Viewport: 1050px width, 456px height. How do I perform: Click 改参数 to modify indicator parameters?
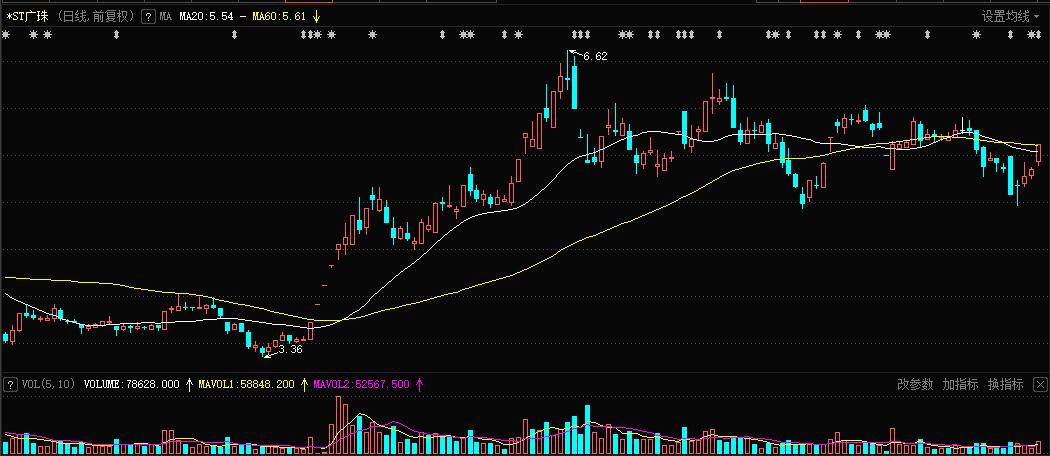[x=915, y=384]
